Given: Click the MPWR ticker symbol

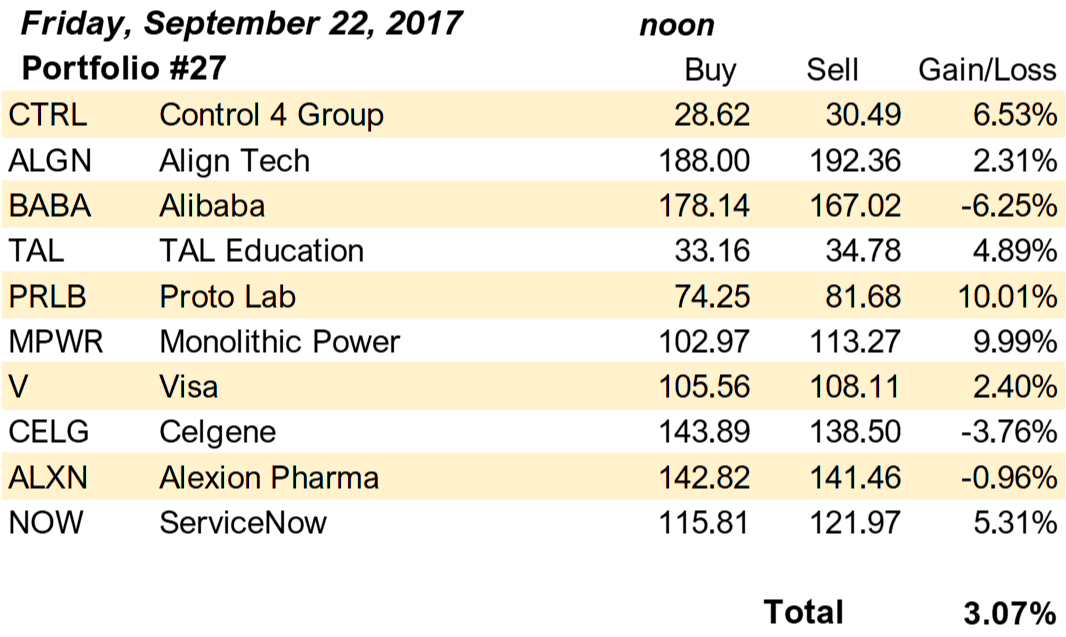Looking at the screenshot, I should tap(56, 341).
